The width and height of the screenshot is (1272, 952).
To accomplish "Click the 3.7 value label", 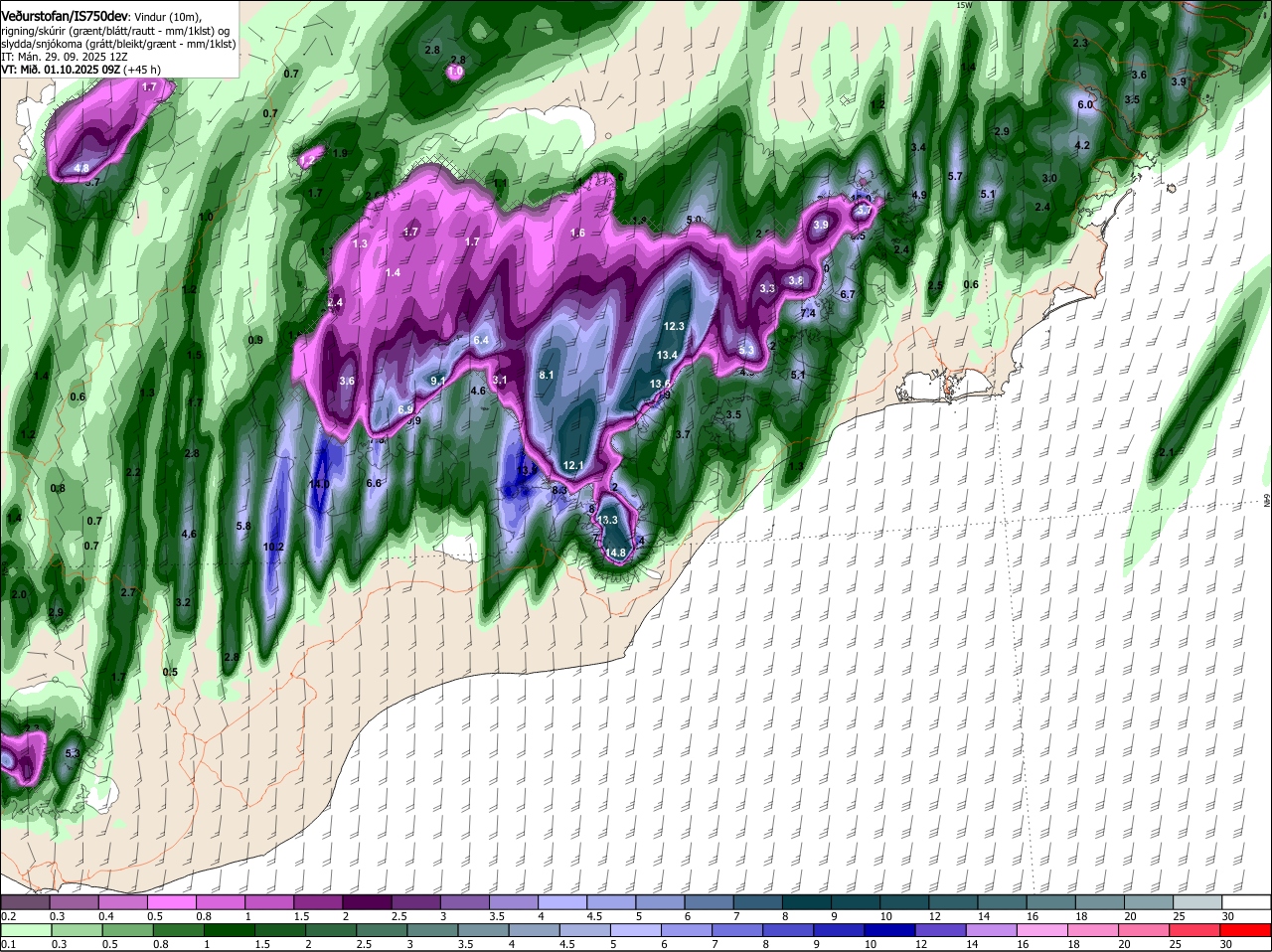I will (682, 434).
